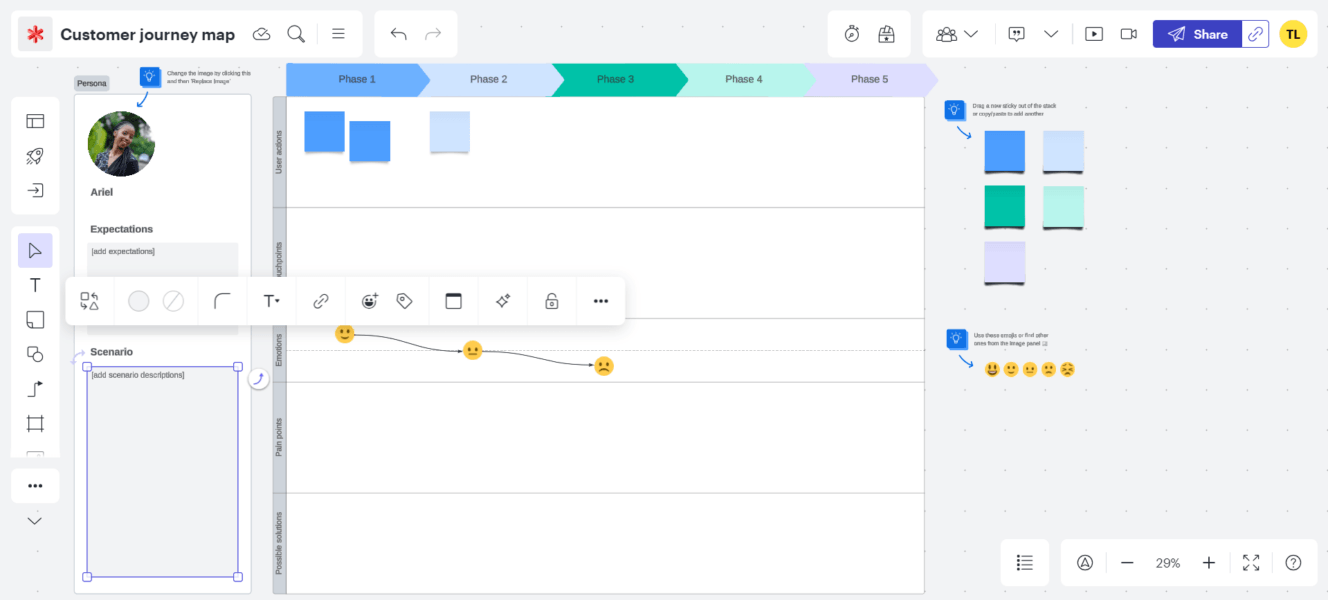Open the more options menu in the context toolbar
Screen dimensions: 1328x600
pyautogui.click(x=600, y=300)
